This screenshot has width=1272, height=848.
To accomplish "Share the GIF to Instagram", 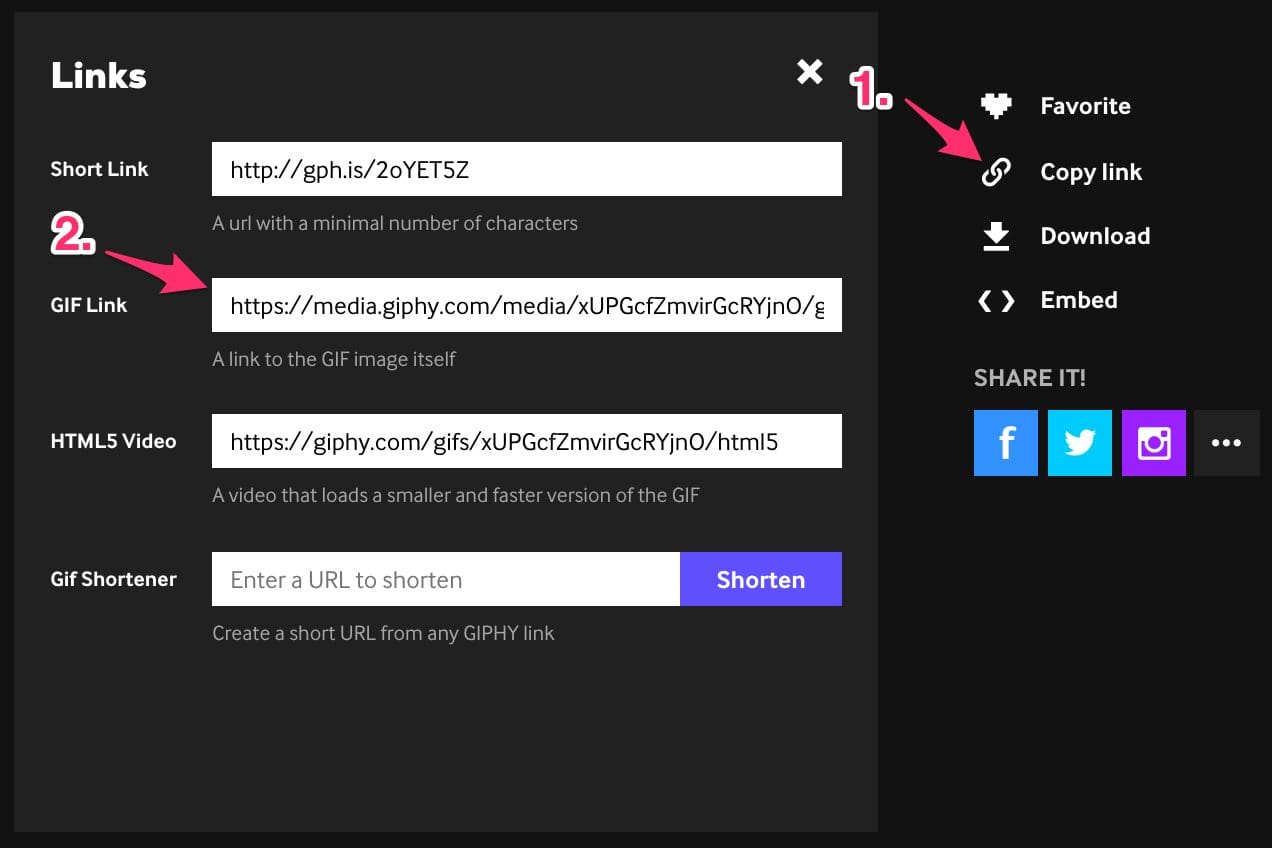I will (x=1153, y=442).
